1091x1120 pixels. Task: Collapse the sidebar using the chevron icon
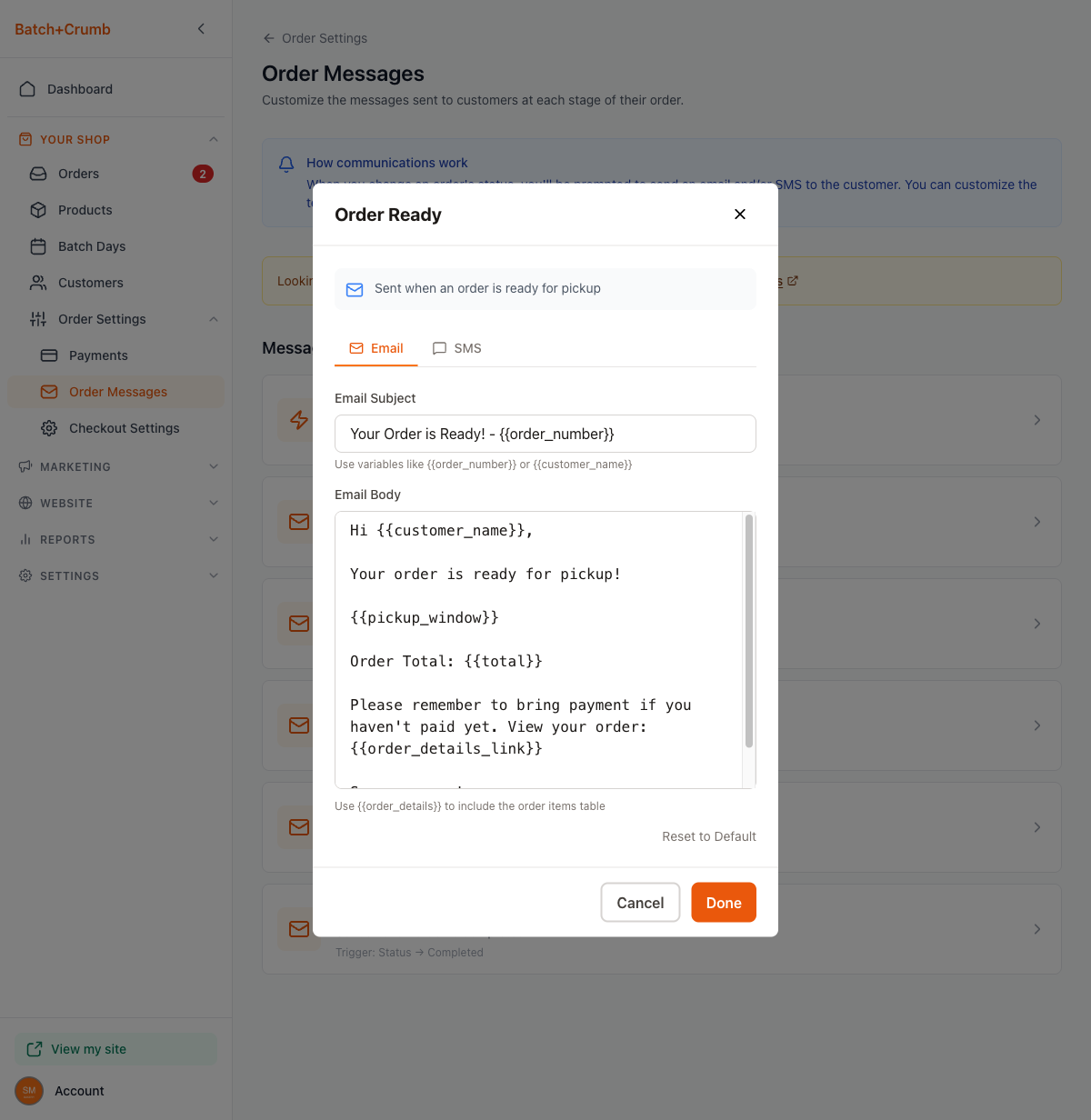pyautogui.click(x=201, y=29)
